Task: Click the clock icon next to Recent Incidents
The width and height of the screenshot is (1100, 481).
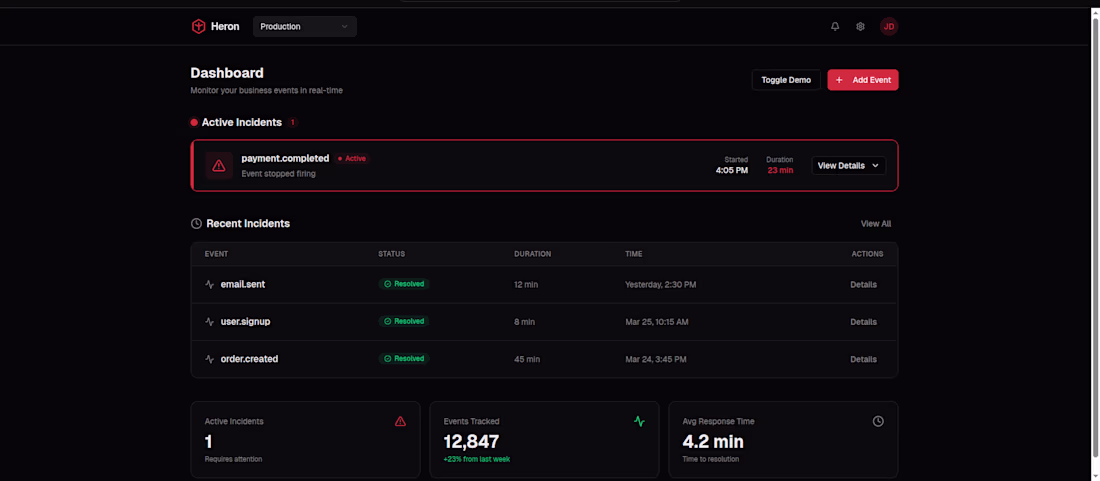Action: coord(196,224)
